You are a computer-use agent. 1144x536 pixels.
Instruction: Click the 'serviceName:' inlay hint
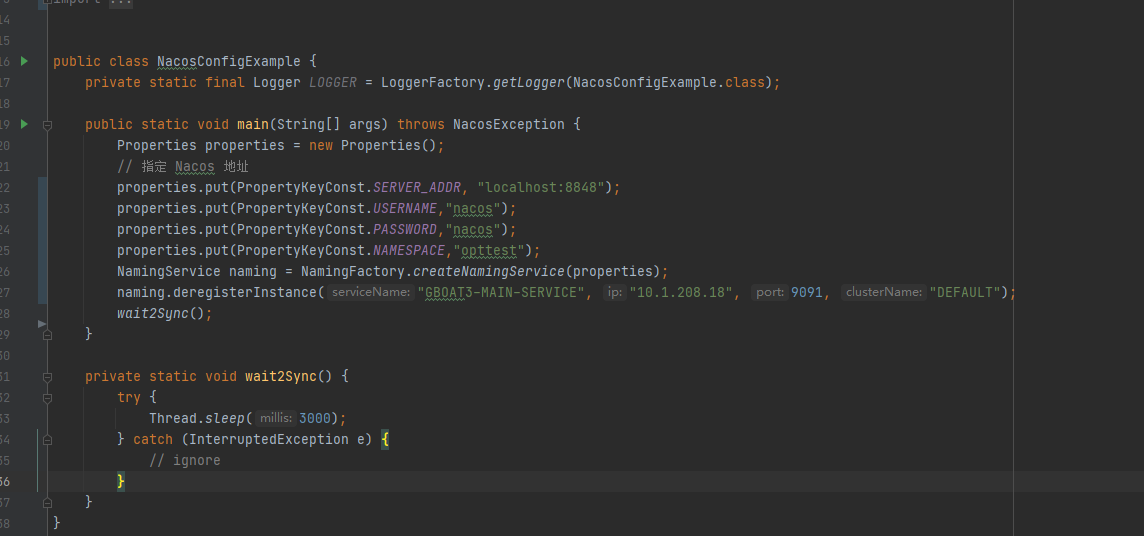pyautogui.click(x=371, y=292)
